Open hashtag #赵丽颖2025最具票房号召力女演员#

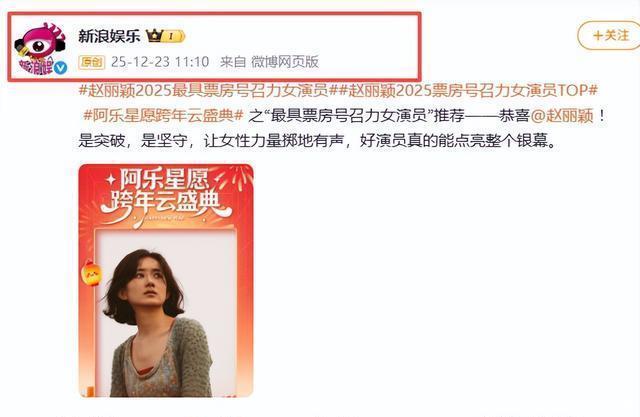204,90
